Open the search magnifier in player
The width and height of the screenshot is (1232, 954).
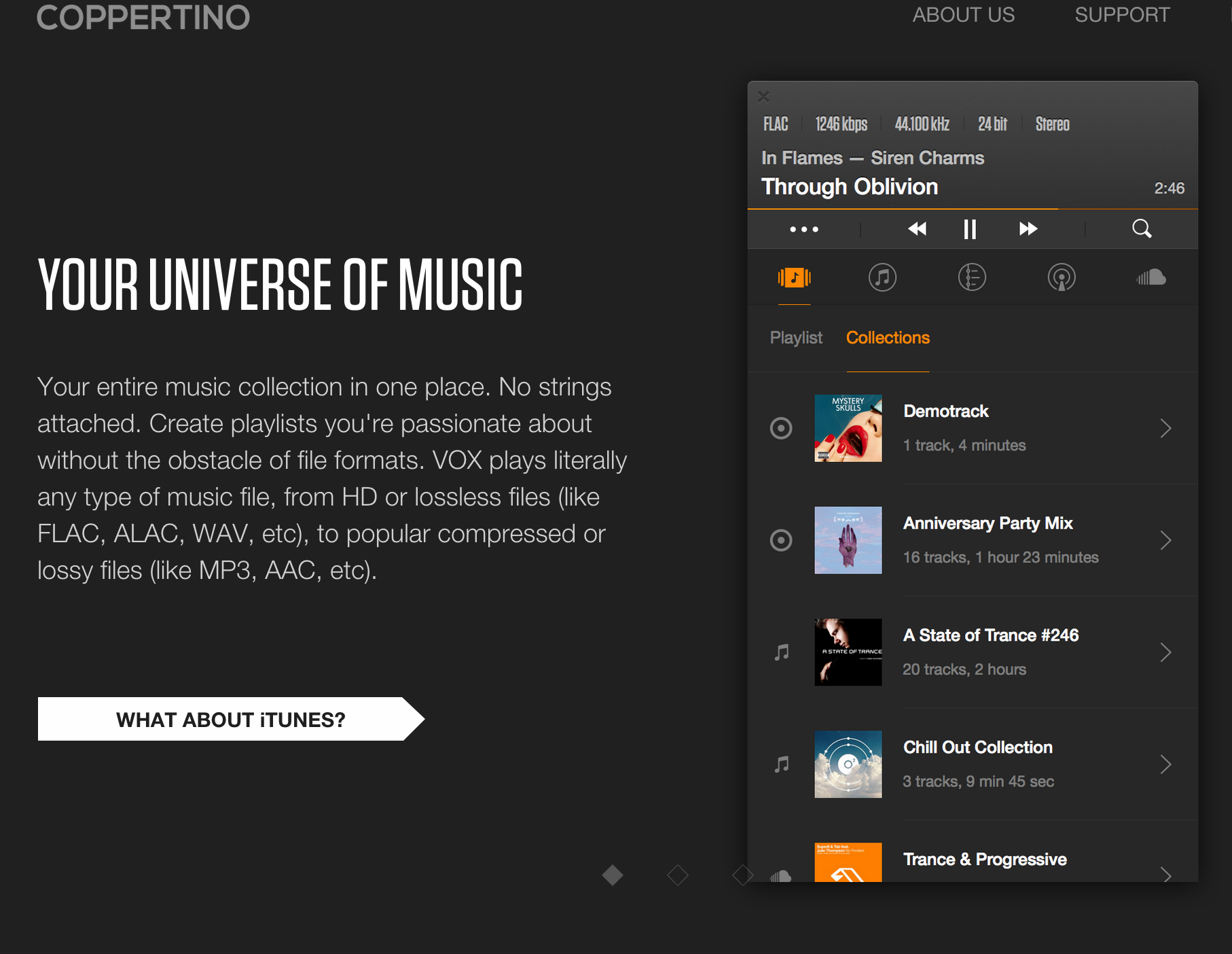[1142, 228]
